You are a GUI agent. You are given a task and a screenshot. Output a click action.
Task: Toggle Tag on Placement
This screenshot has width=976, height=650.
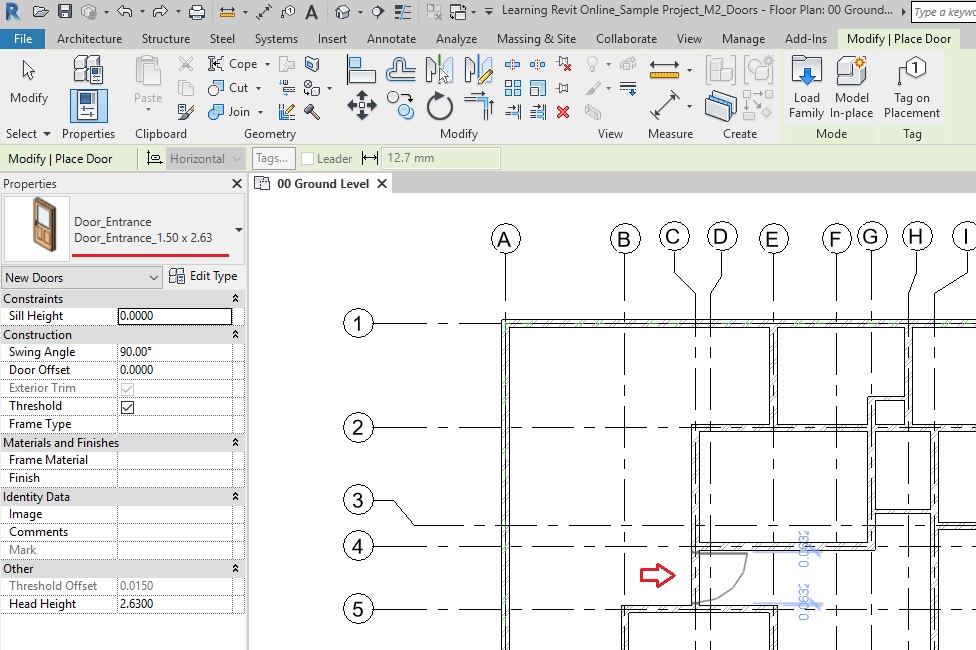click(x=912, y=87)
